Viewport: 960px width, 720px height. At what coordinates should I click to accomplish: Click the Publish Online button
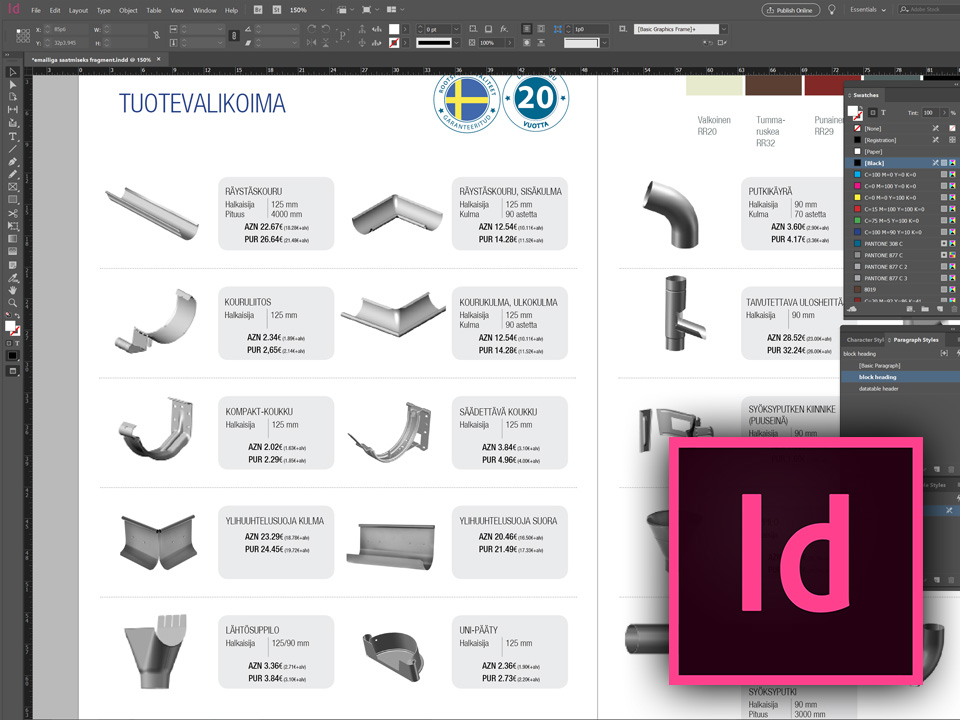click(790, 10)
